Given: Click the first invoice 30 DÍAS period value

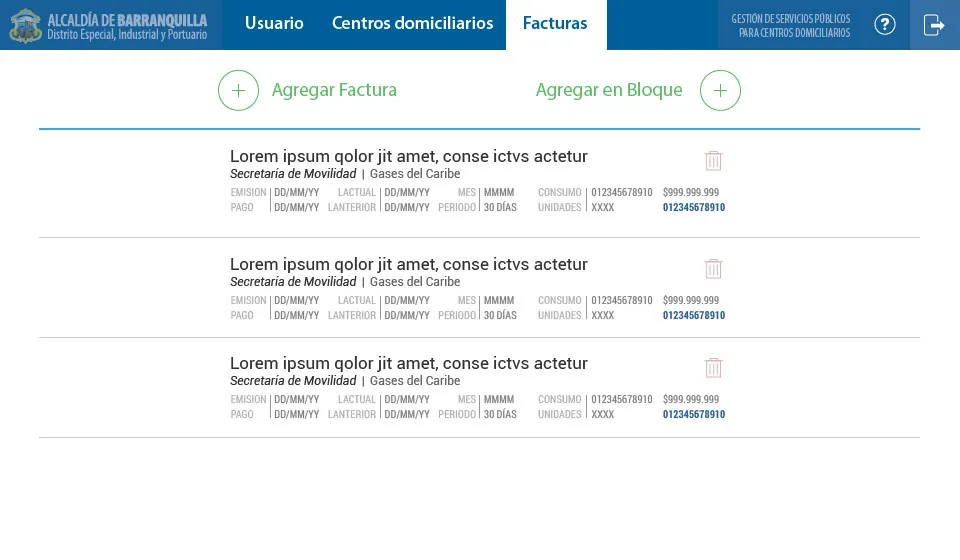Looking at the screenshot, I should [500, 207].
